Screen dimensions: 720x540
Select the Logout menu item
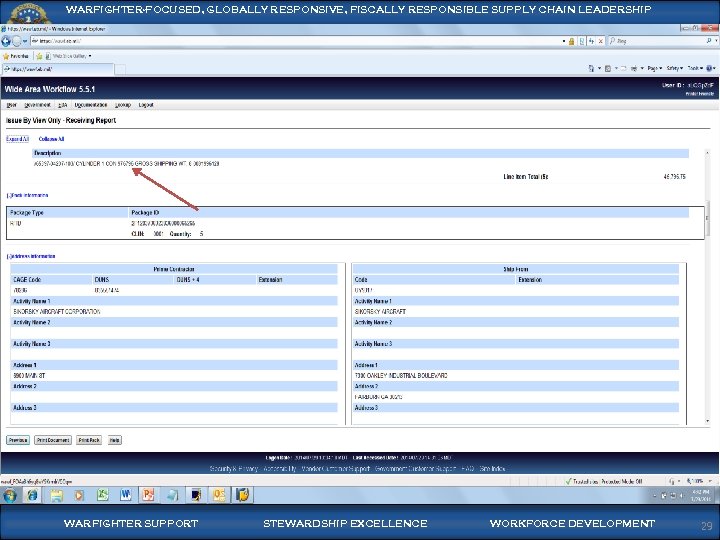[x=146, y=105]
